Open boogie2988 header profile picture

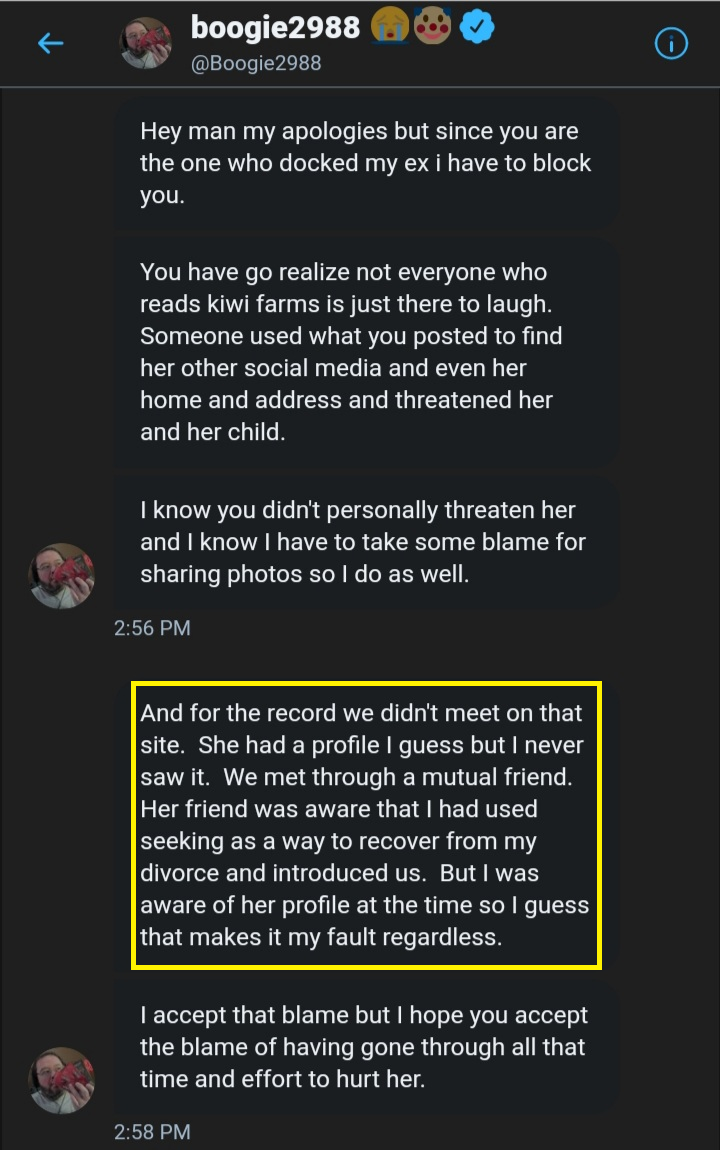click(x=145, y=43)
